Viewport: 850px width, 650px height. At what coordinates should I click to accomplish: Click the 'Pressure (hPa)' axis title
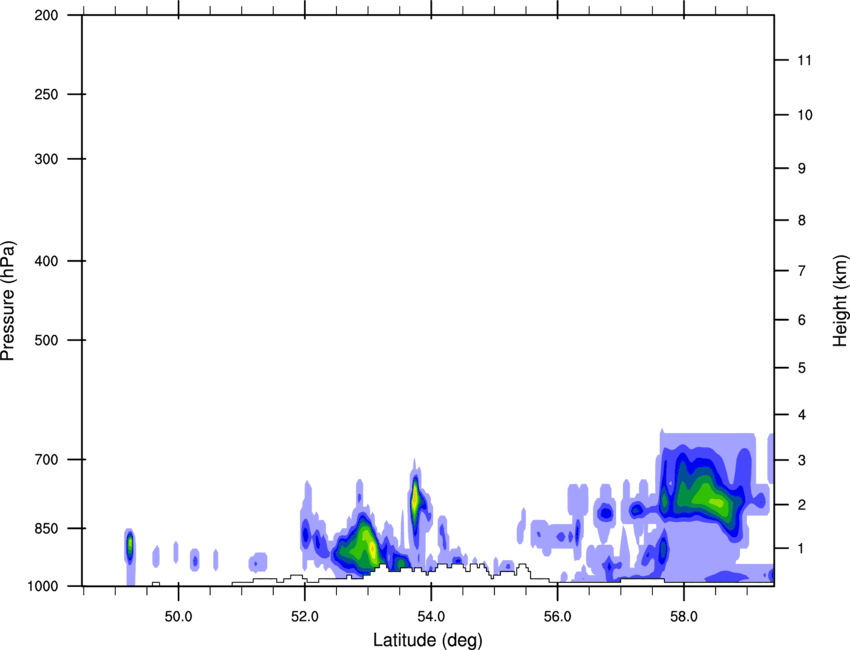8,301
